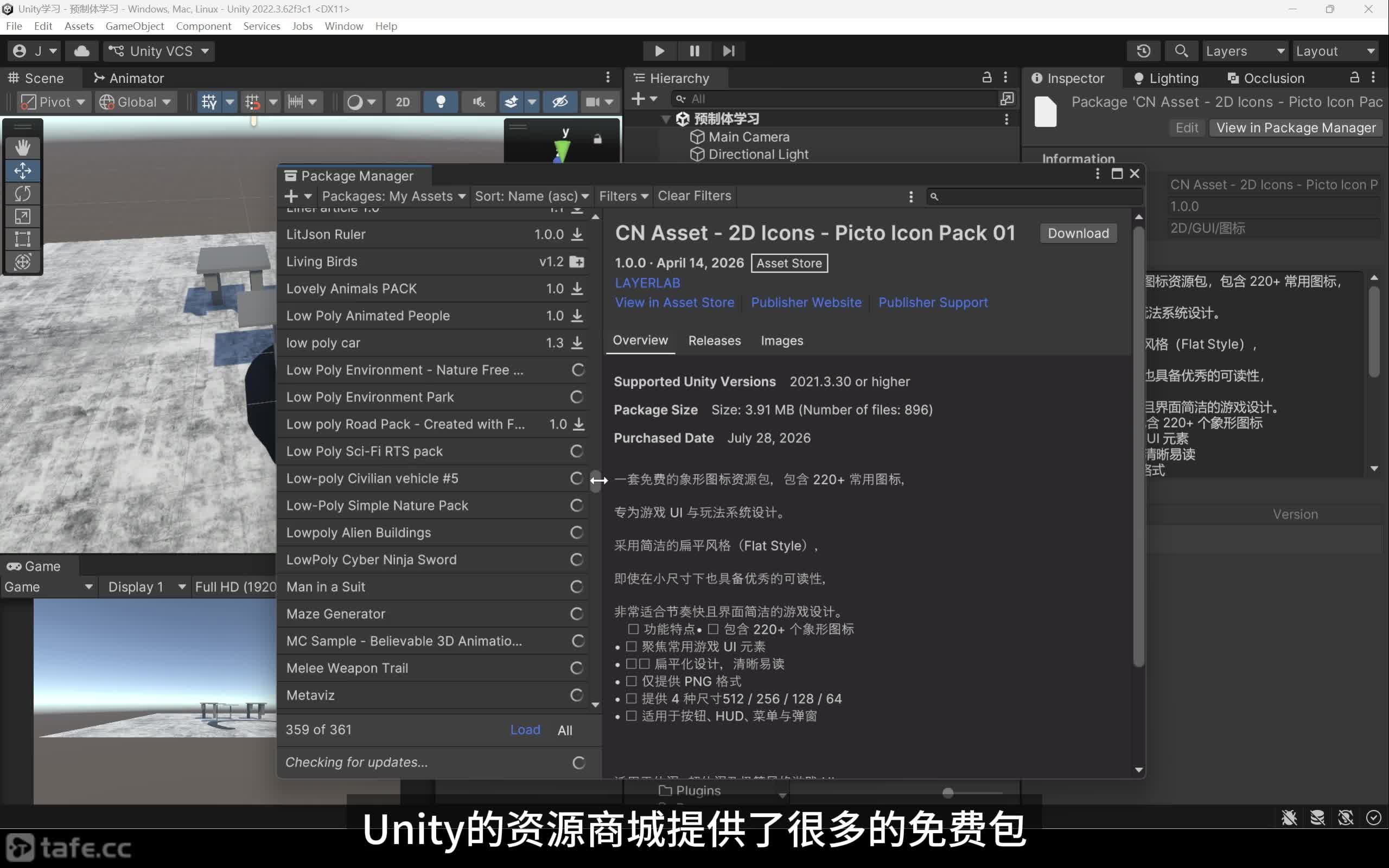Open Sort: Name (asc) dropdown
This screenshot has width=1389, height=868.
[532, 196]
